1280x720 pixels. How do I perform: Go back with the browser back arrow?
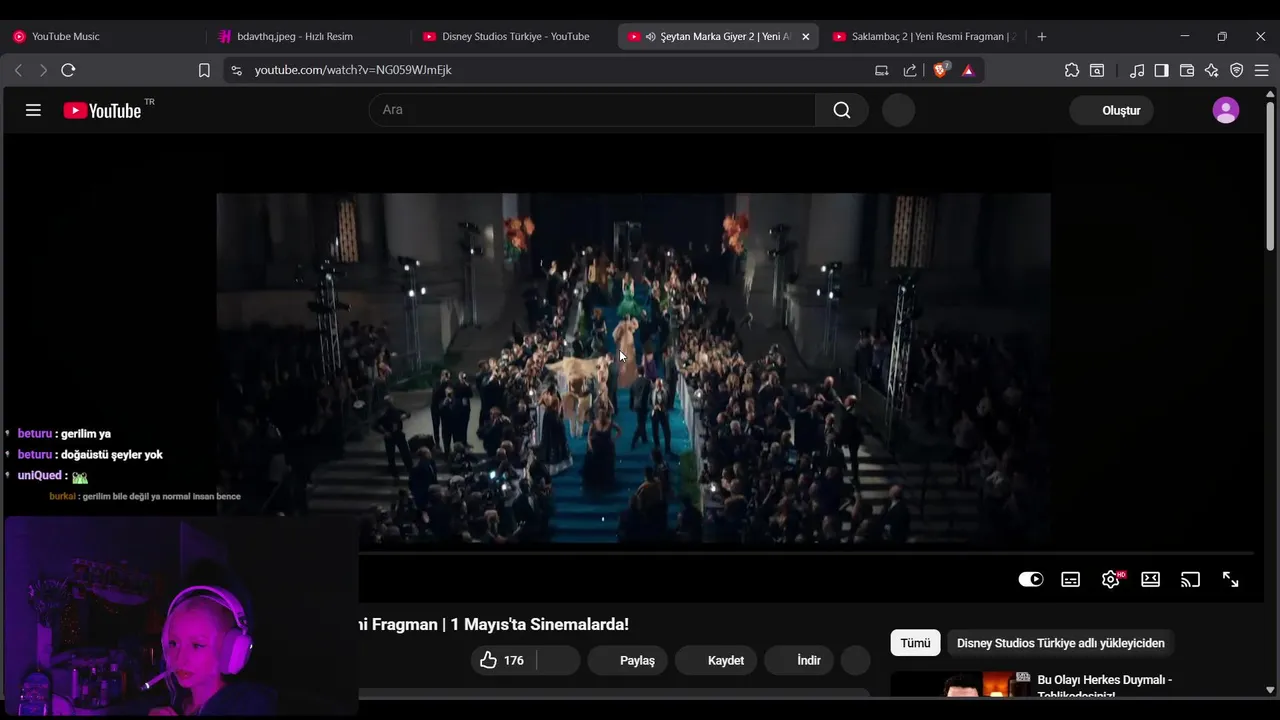[18, 70]
